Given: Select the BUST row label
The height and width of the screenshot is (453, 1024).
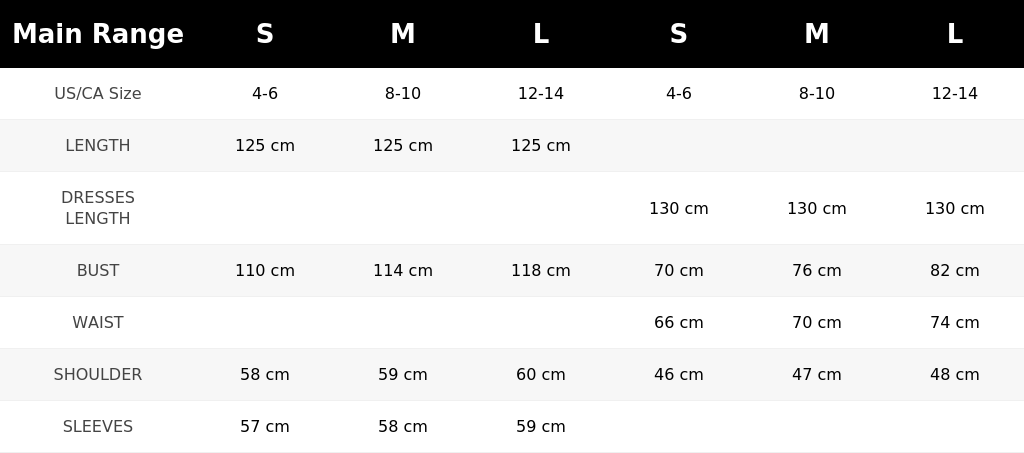Looking at the screenshot, I should click(x=98, y=270).
